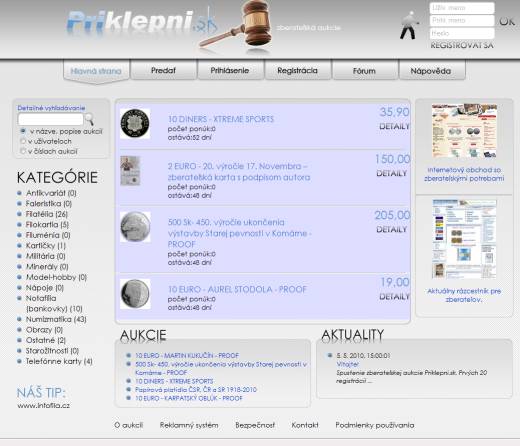
Task: Go to the Prihlásenie tab
Action: (230, 70)
